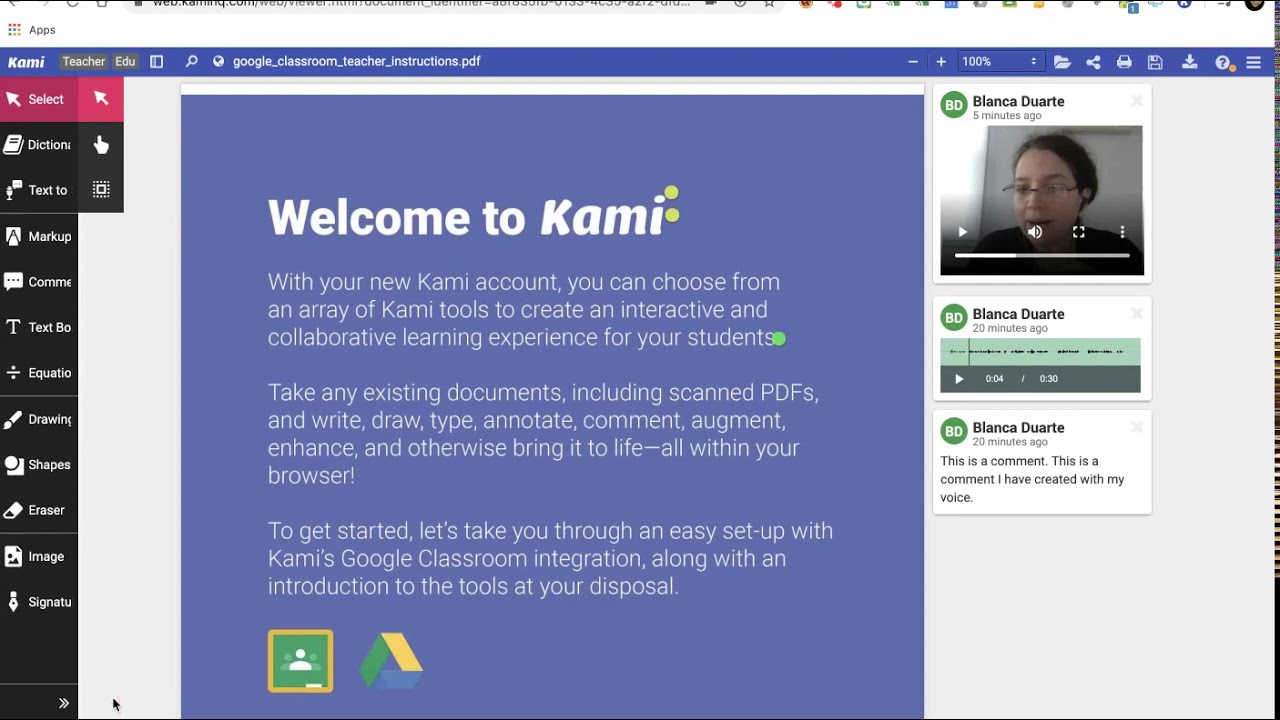Open file with folder icon
Viewport: 1280px width, 720px height.
pyautogui.click(x=1062, y=62)
